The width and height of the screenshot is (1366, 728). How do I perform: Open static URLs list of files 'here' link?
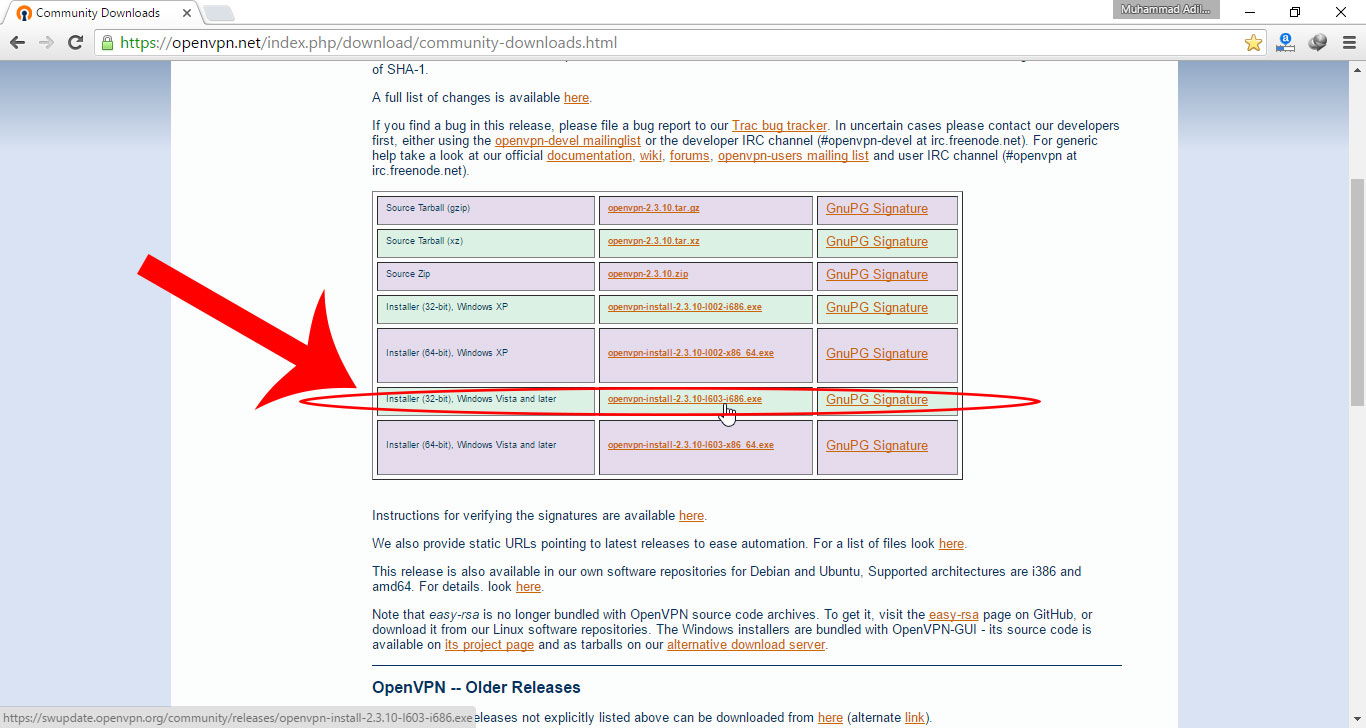(x=951, y=544)
